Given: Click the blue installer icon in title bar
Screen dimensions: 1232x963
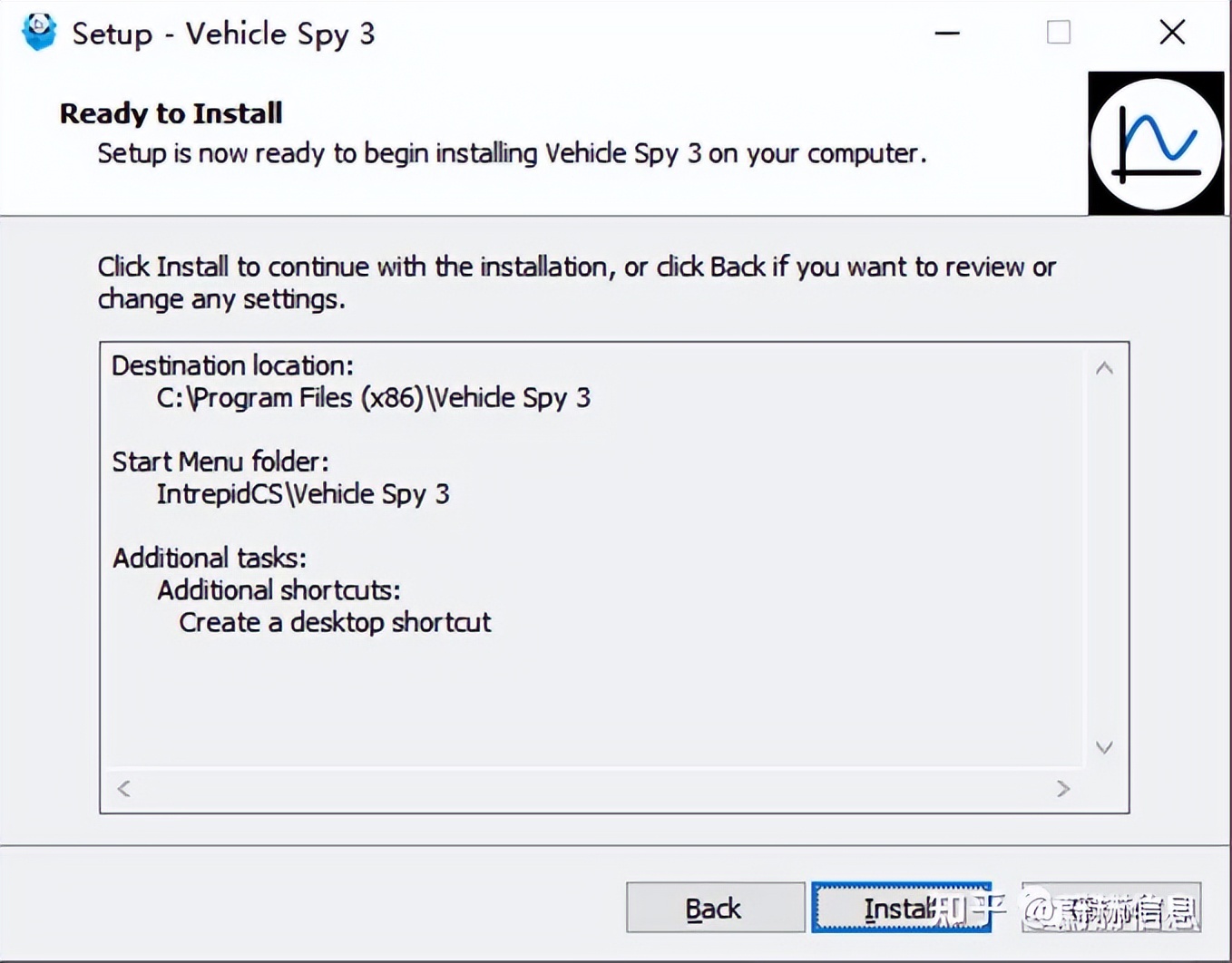Looking at the screenshot, I should pos(38,33).
